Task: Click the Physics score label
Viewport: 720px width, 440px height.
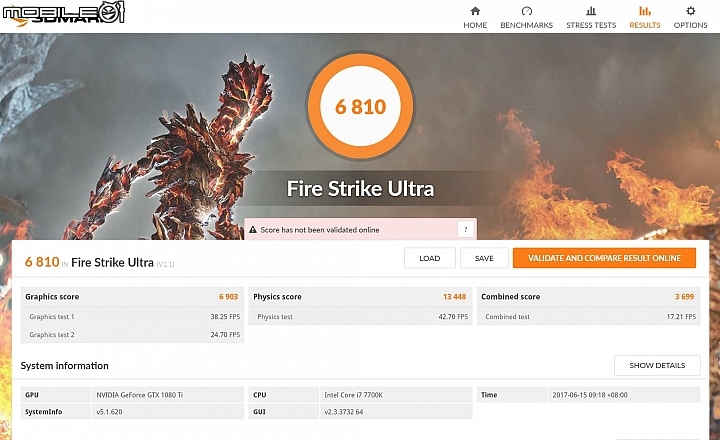Action: pos(277,297)
